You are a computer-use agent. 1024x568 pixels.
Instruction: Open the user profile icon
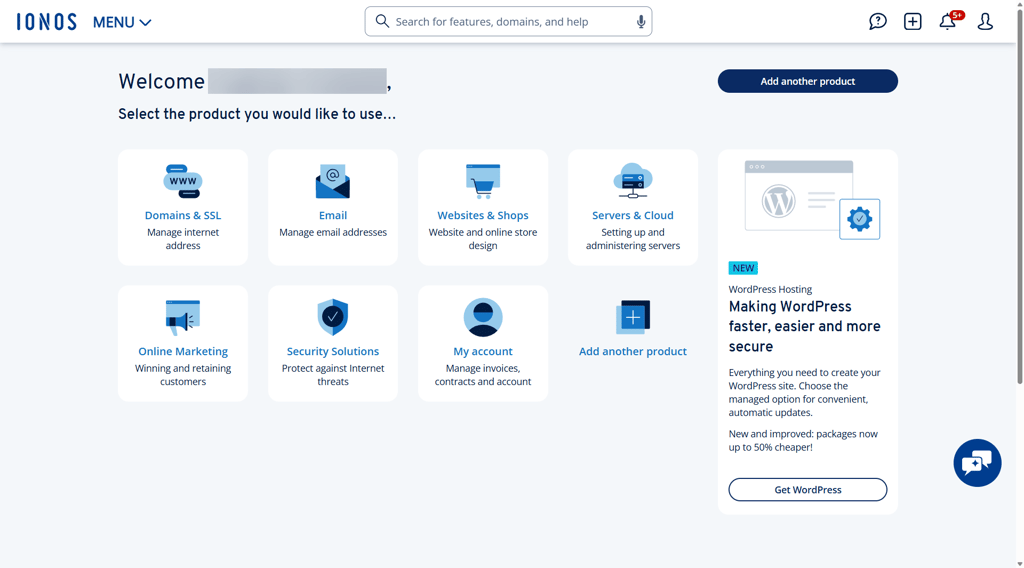(x=985, y=22)
